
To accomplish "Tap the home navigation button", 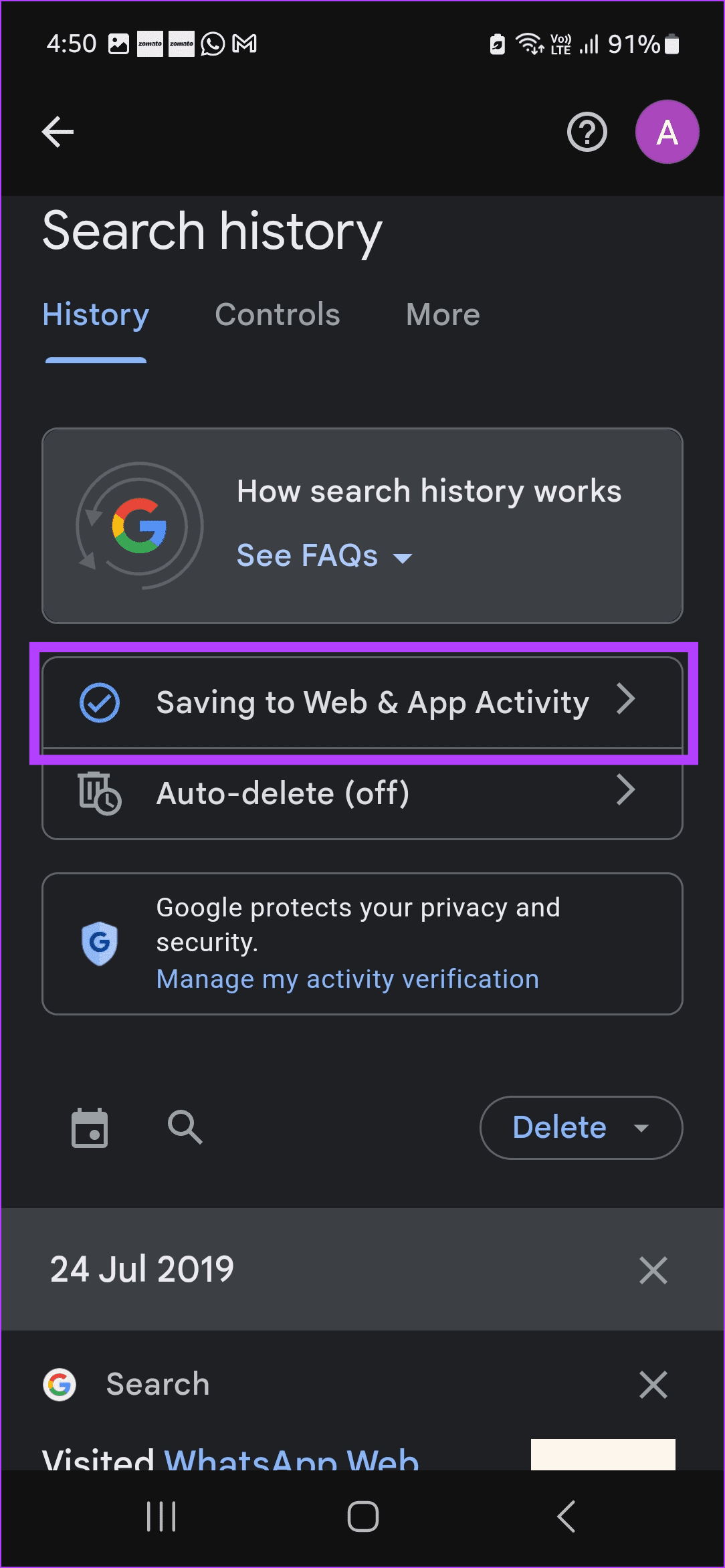I will 361,1516.
